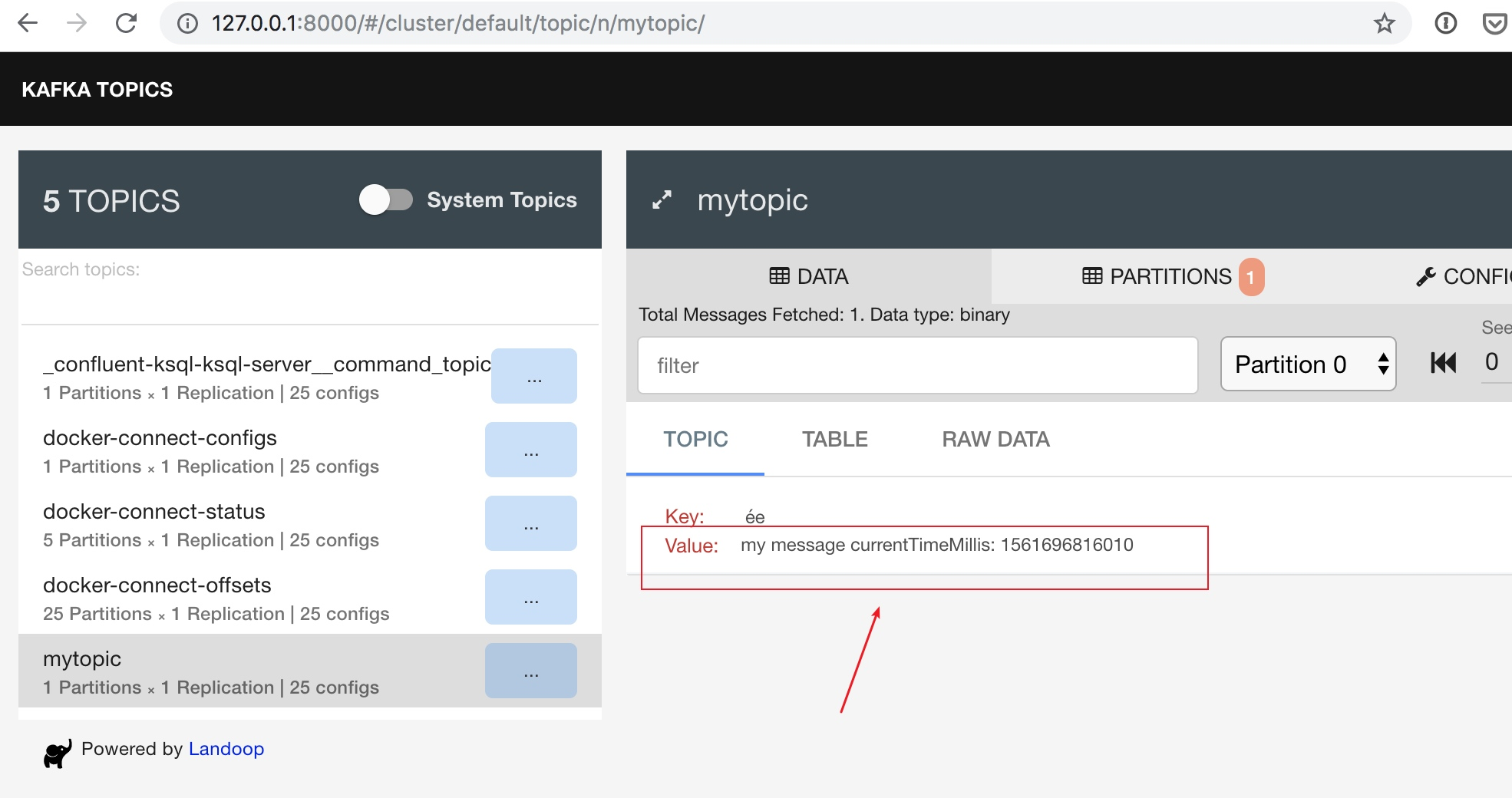Click the '5 TOPICS' heading

click(111, 201)
